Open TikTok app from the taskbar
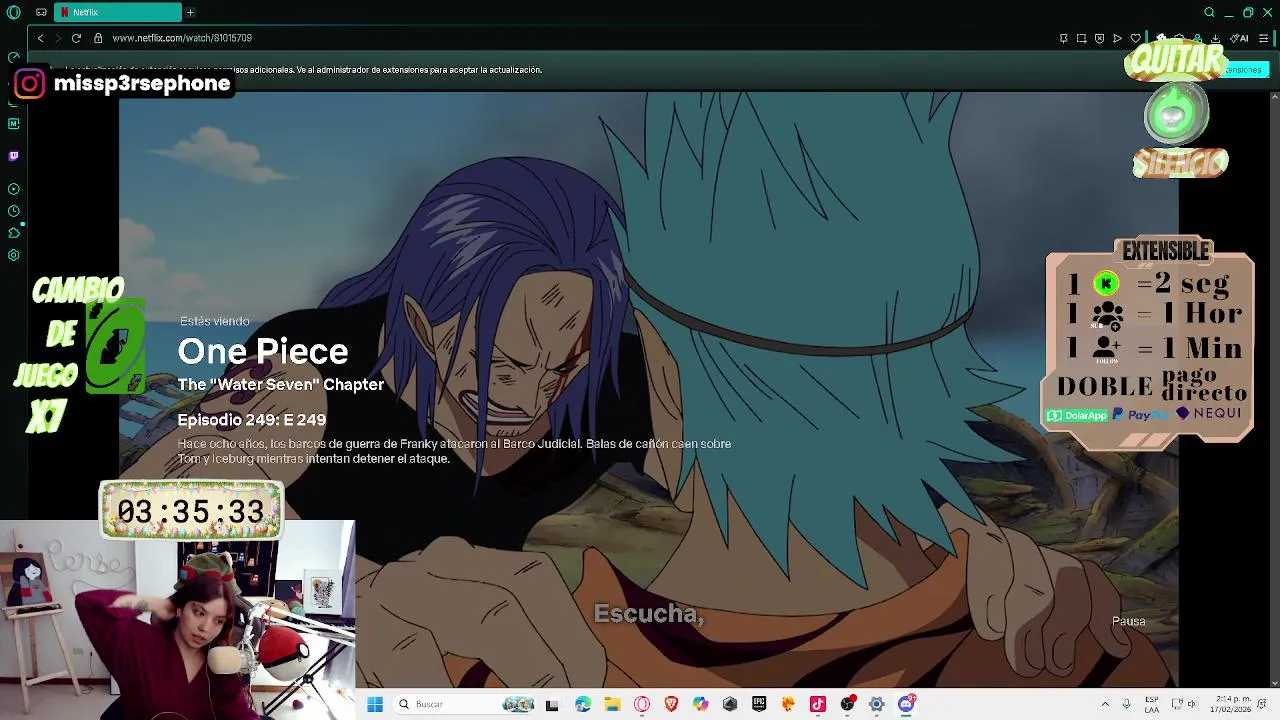Image resolution: width=1280 pixels, height=720 pixels. tap(818, 704)
